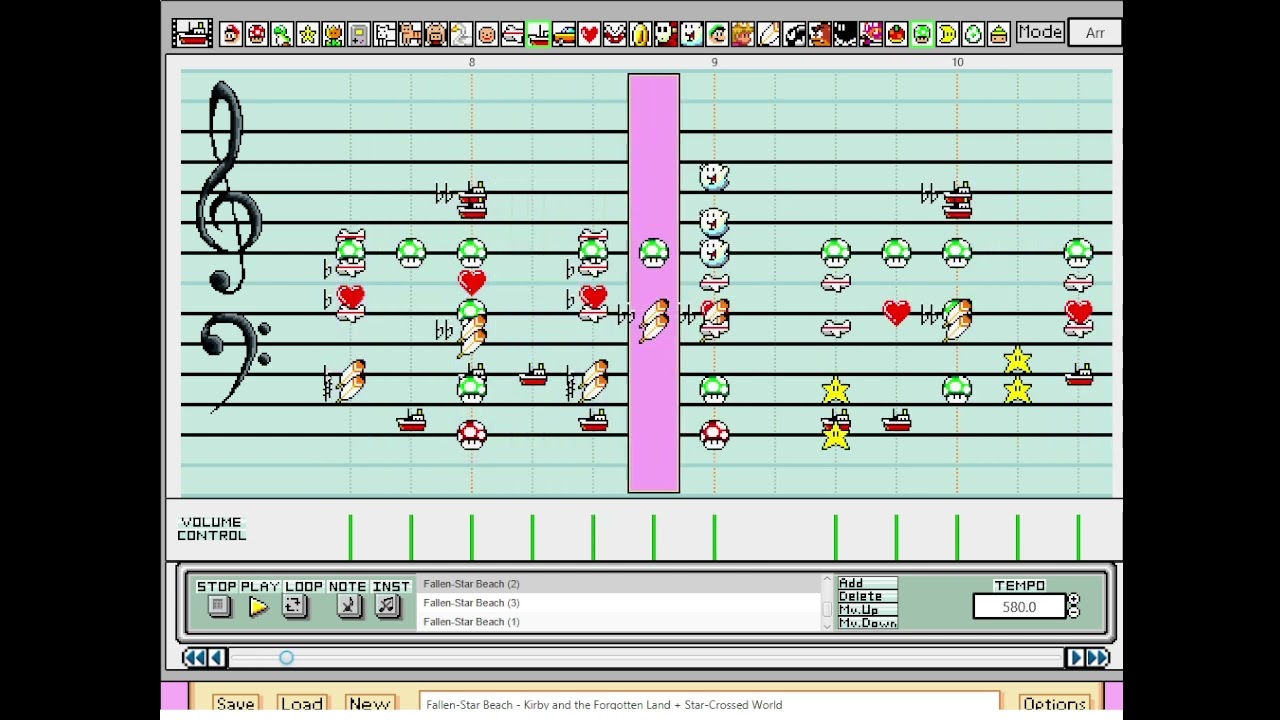Step back one measure with left arrow

(x=216, y=657)
